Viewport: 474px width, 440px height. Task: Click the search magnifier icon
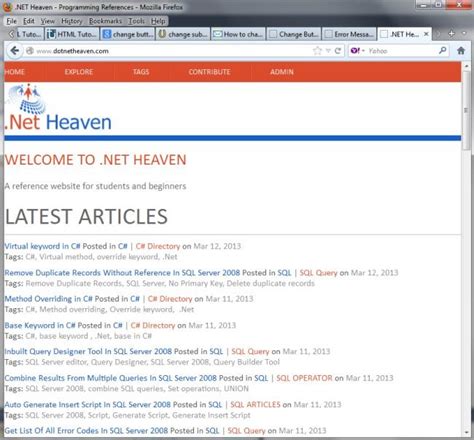click(x=442, y=51)
